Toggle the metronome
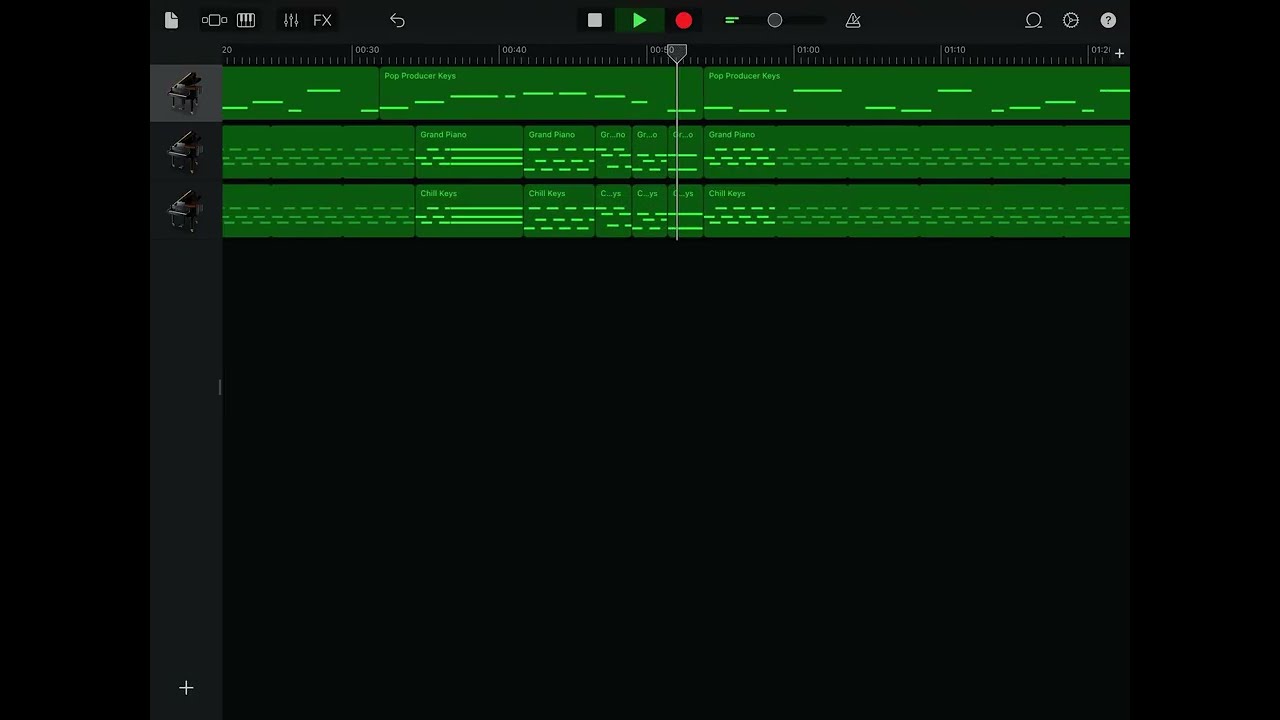This screenshot has width=1280, height=720. pos(853,20)
